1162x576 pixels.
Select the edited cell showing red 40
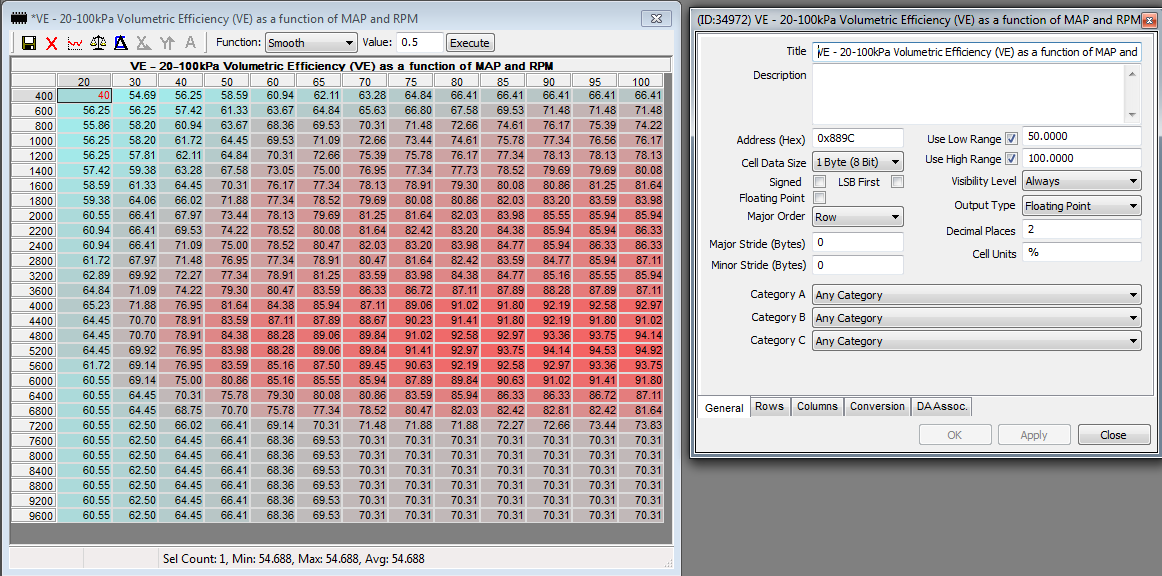85,95
